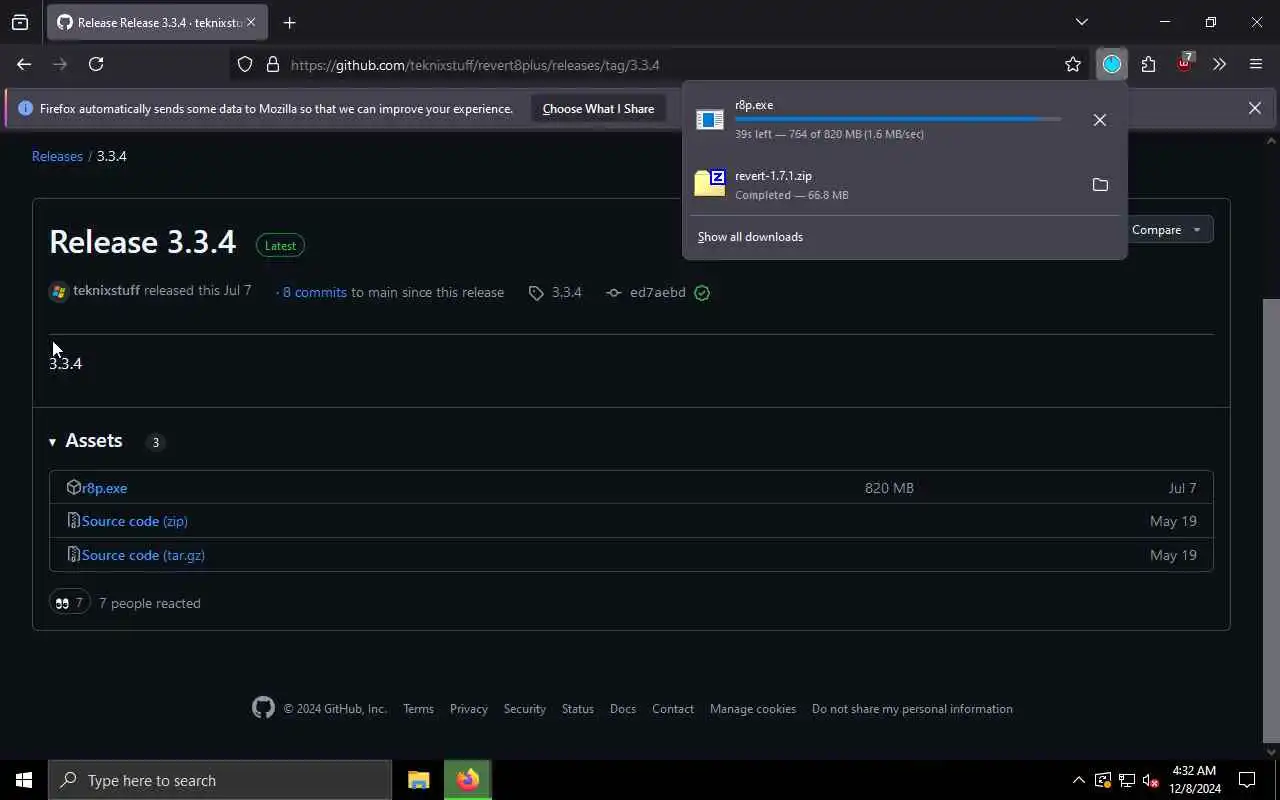Viewport: 1280px width, 800px height.
Task: Open the Windows Start menu
Action: [x=24, y=780]
